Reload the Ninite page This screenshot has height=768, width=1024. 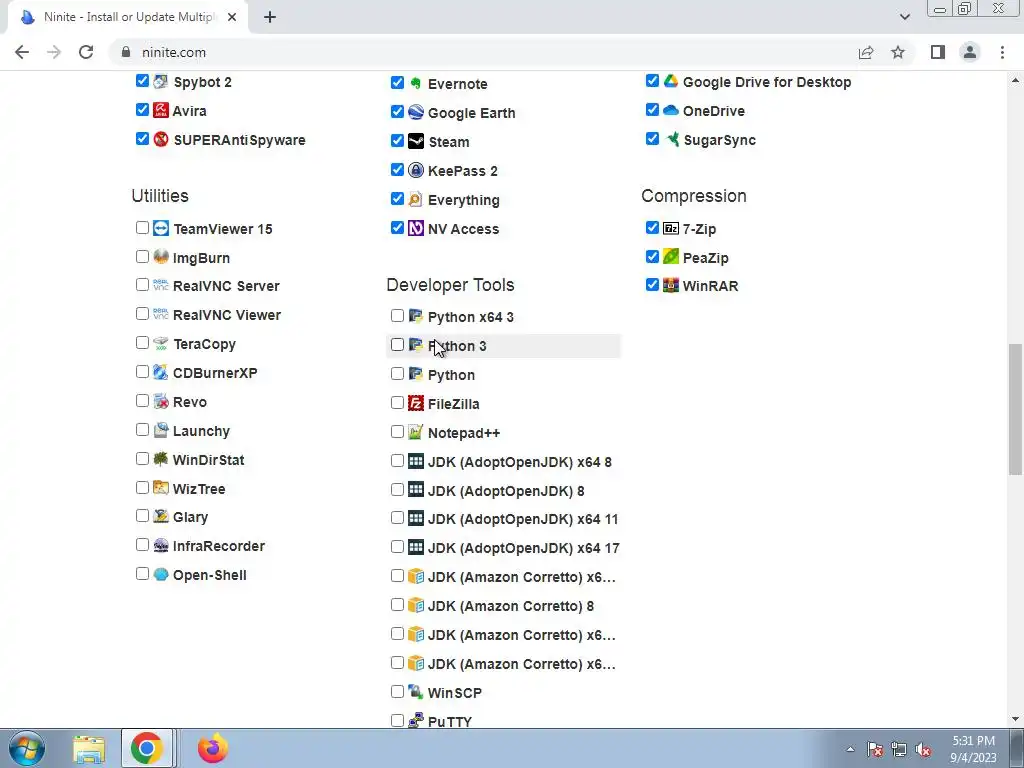86,52
